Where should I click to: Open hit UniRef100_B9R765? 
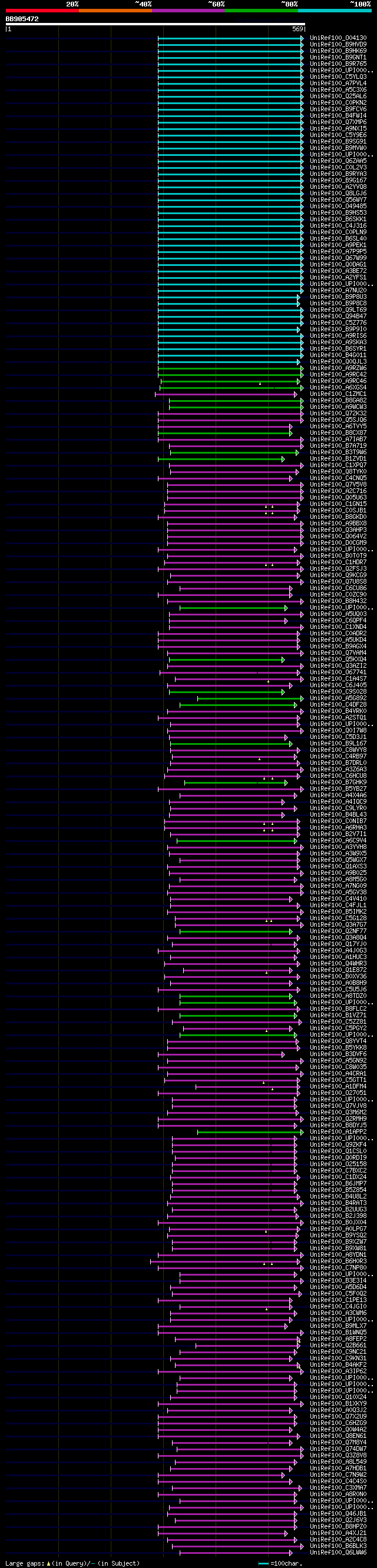338,64
